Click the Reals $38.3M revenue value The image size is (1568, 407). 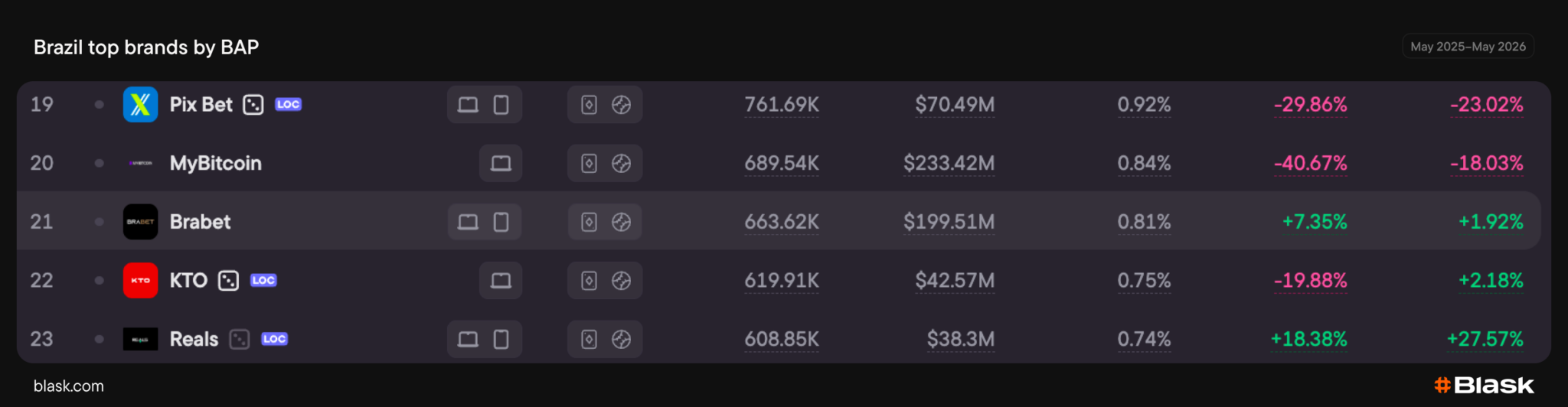tap(961, 339)
